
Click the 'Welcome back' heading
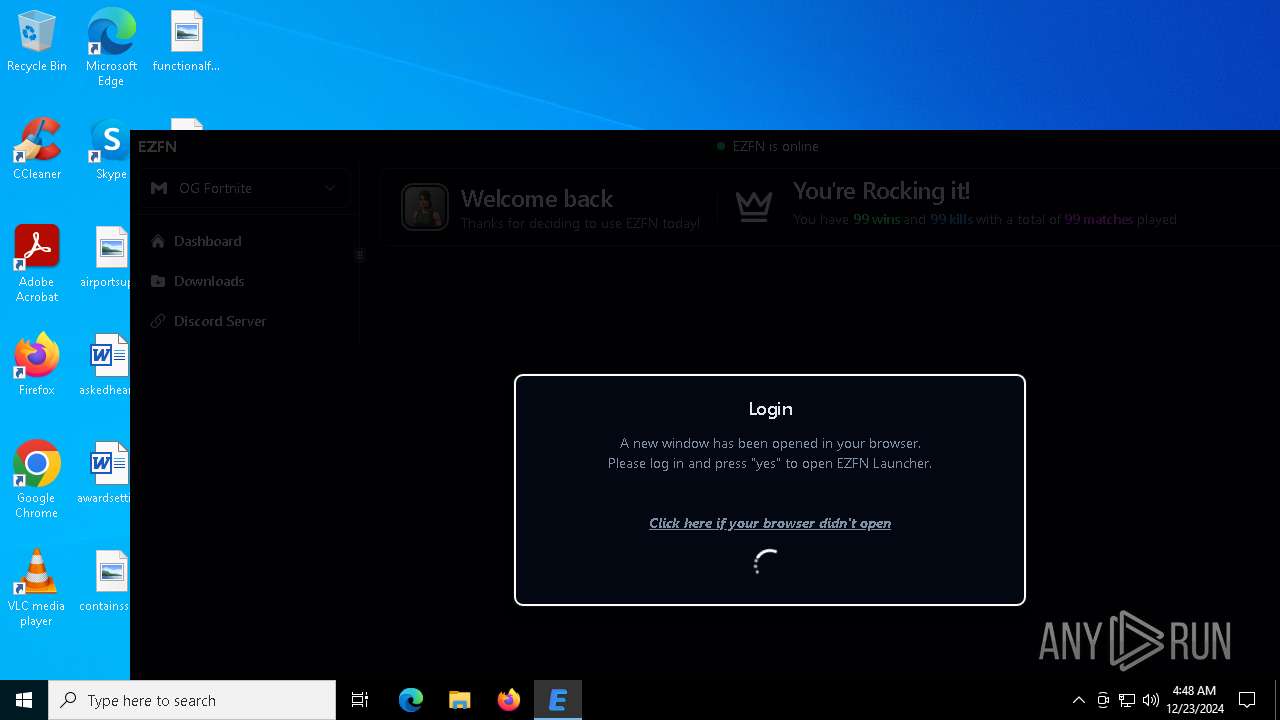(537, 198)
